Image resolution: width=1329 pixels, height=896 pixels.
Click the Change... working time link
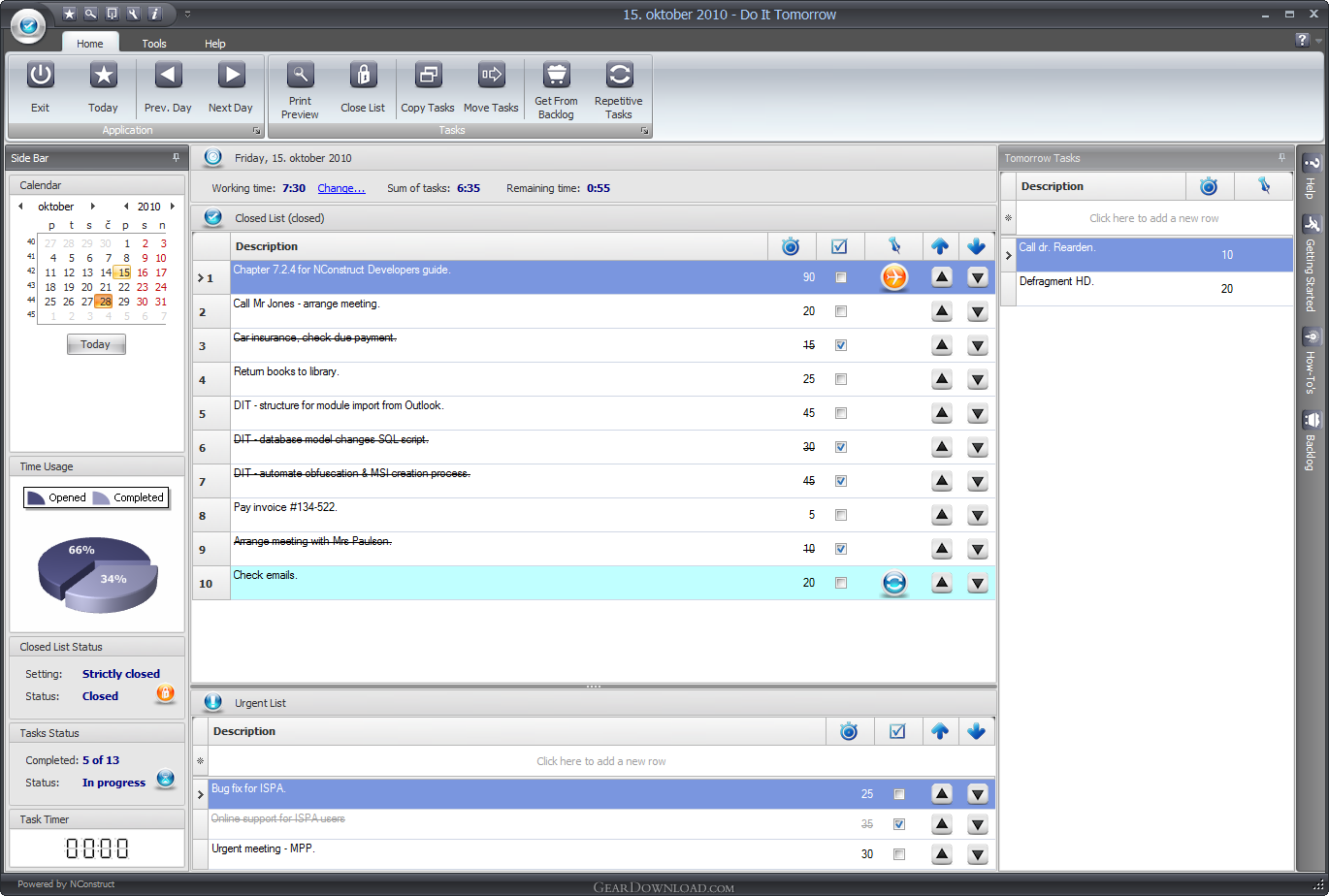(x=341, y=188)
